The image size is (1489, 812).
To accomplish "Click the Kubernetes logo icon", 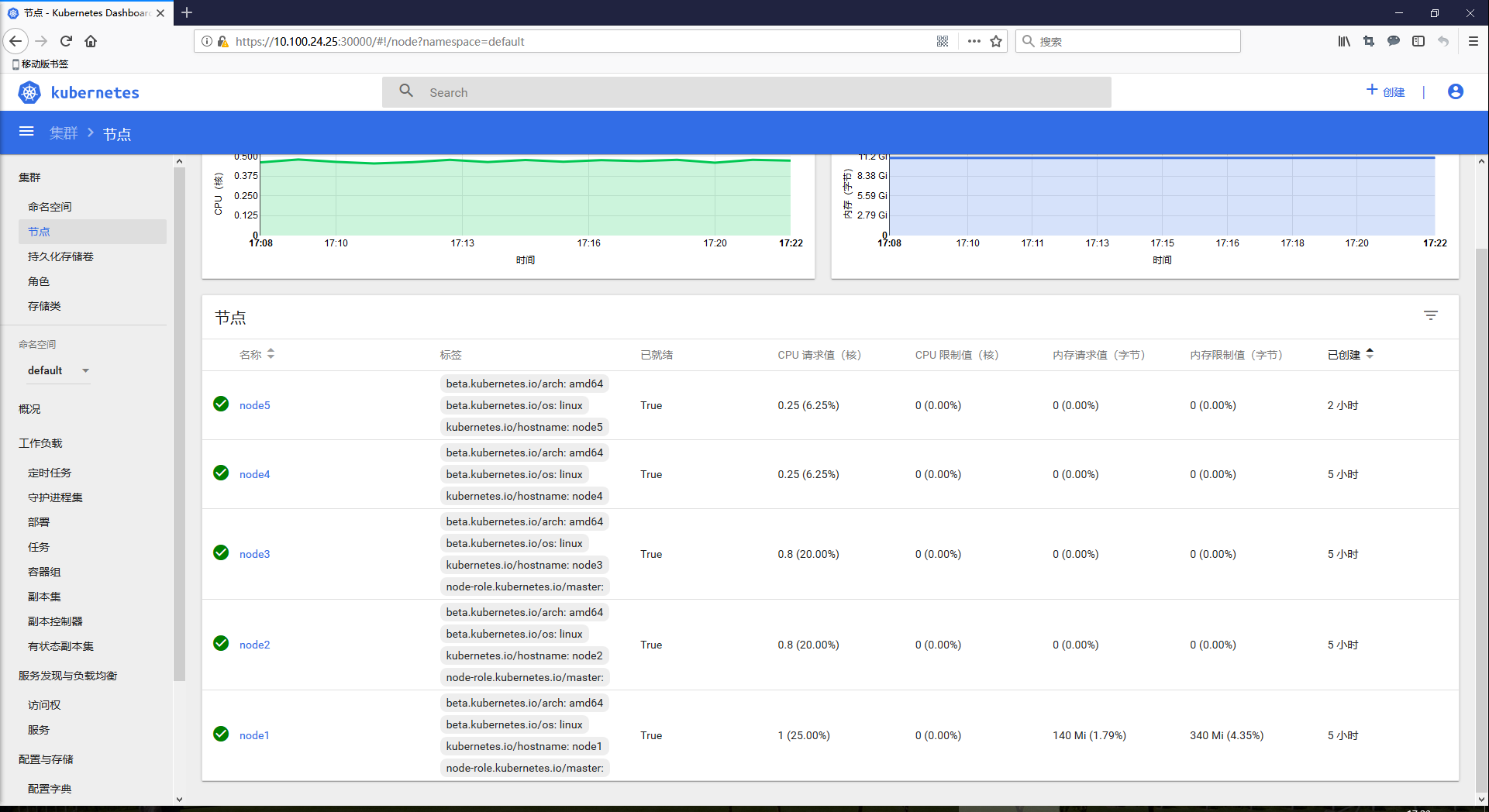I will [x=29, y=93].
